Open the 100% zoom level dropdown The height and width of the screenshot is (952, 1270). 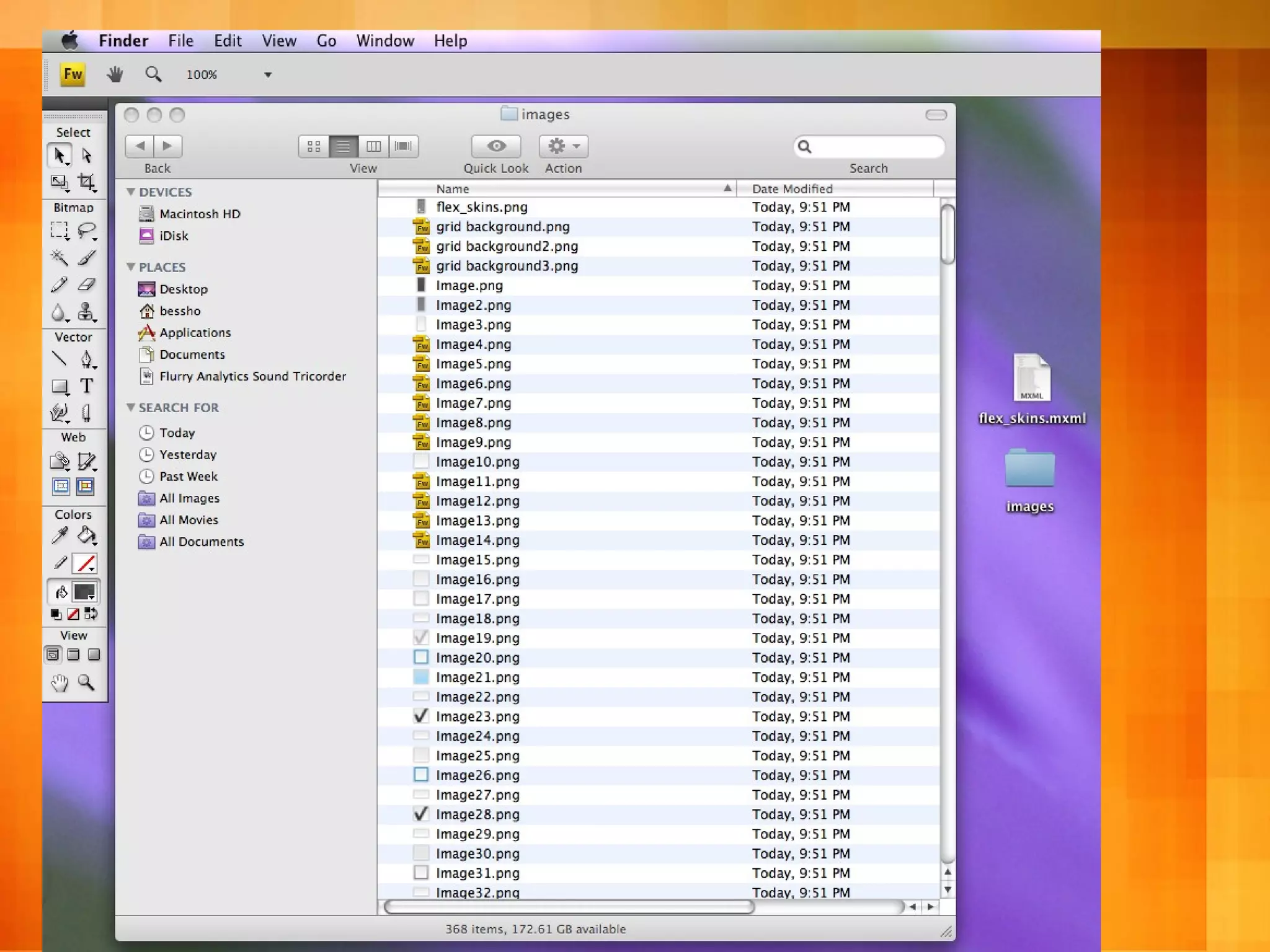coord(267,75)
